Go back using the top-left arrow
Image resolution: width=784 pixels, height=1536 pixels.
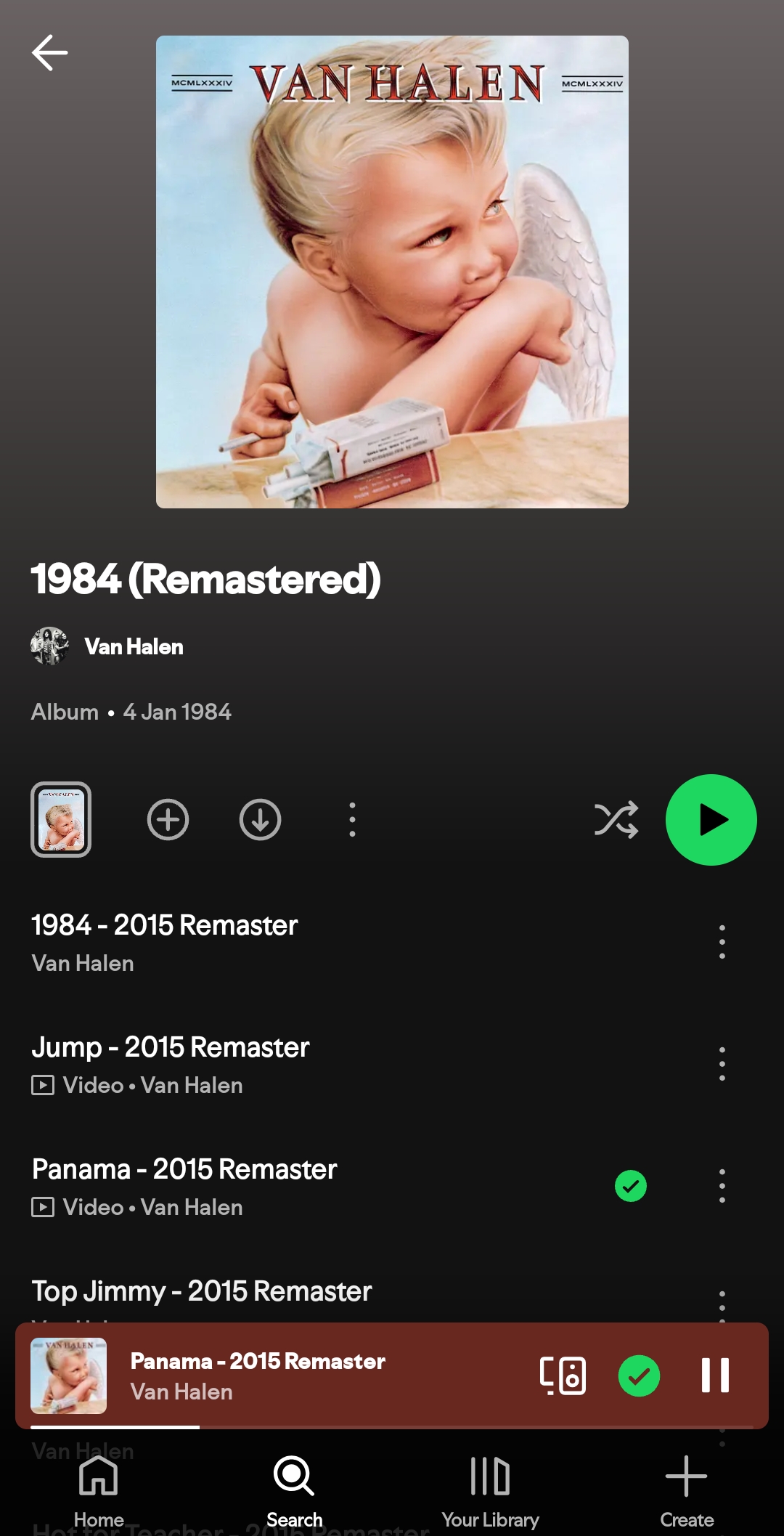(x=49, y=53)
